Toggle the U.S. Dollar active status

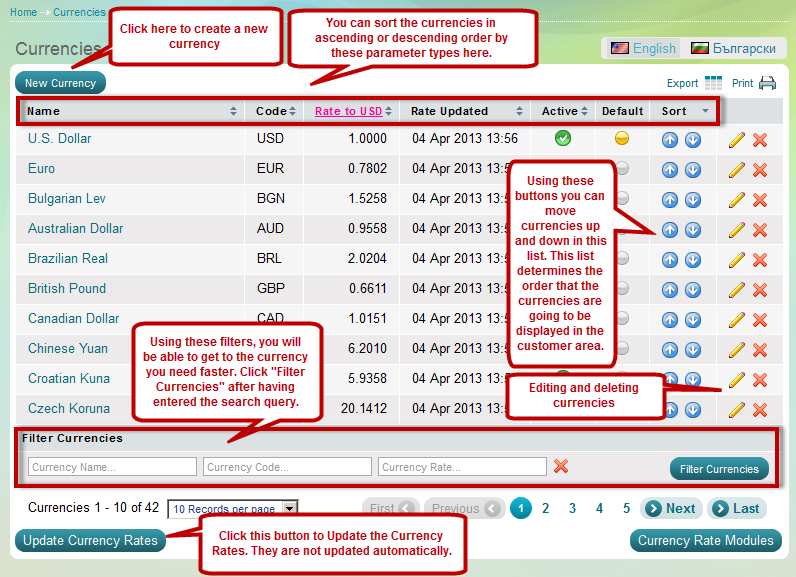(x=563, y=139)
